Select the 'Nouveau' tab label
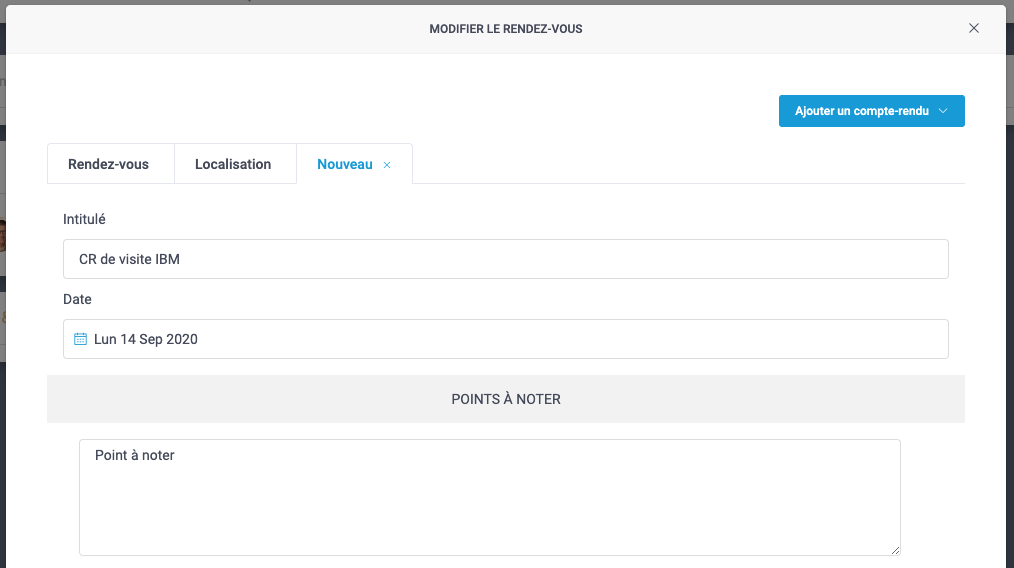 click(x=344, y=164)
